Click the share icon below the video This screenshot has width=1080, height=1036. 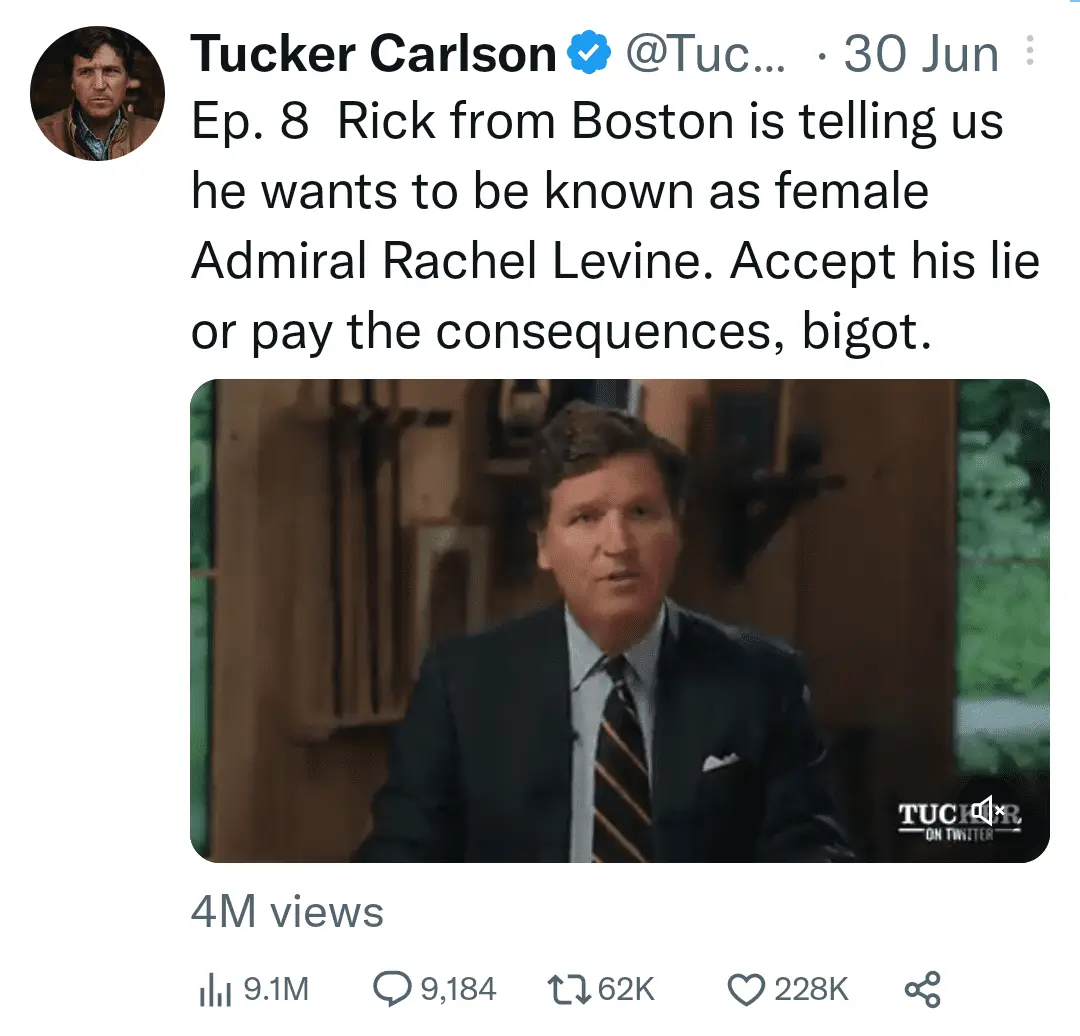pyautogui.click(x=922, y=989)
